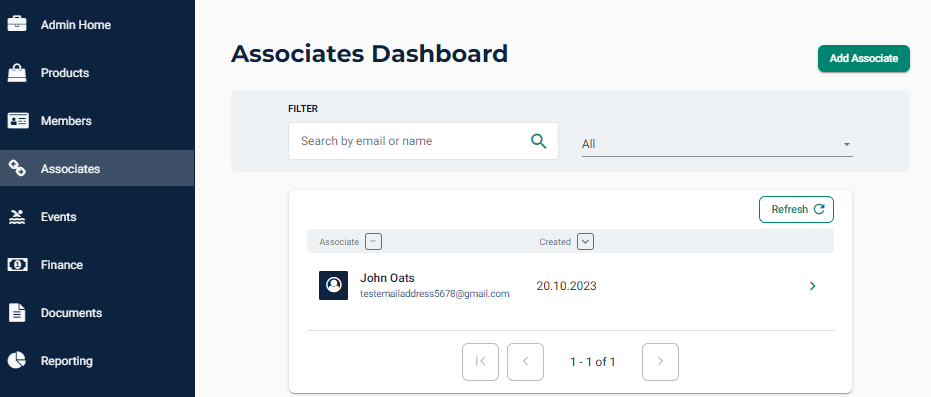Click John Oats avatar icon

click(x=333, y=285)
